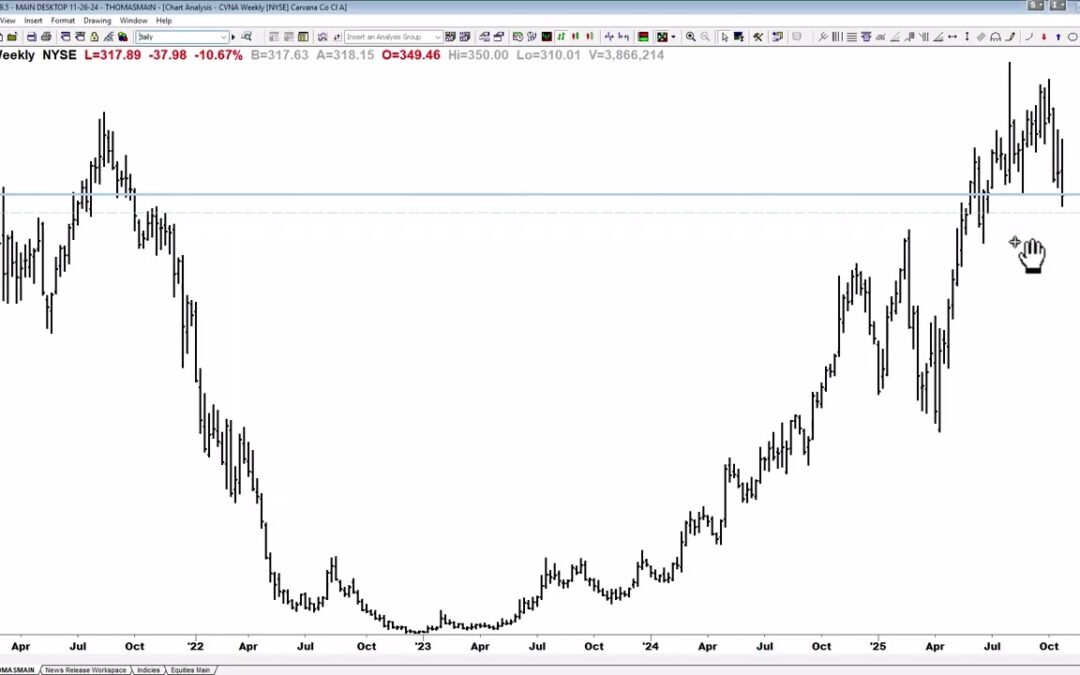This screenshot has width=1080, height=675.
Task: Switch to News Release Workspace tab
Action: (86, 669)
